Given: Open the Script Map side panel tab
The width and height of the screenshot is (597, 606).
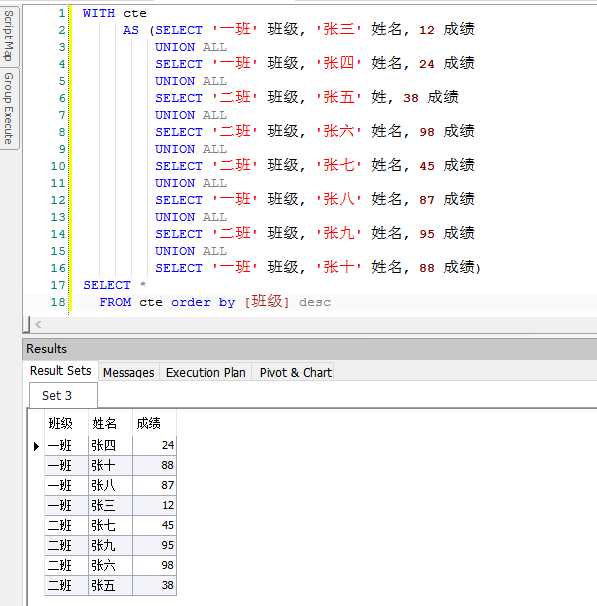Looking at the screenshot, I should pos(9,36).
